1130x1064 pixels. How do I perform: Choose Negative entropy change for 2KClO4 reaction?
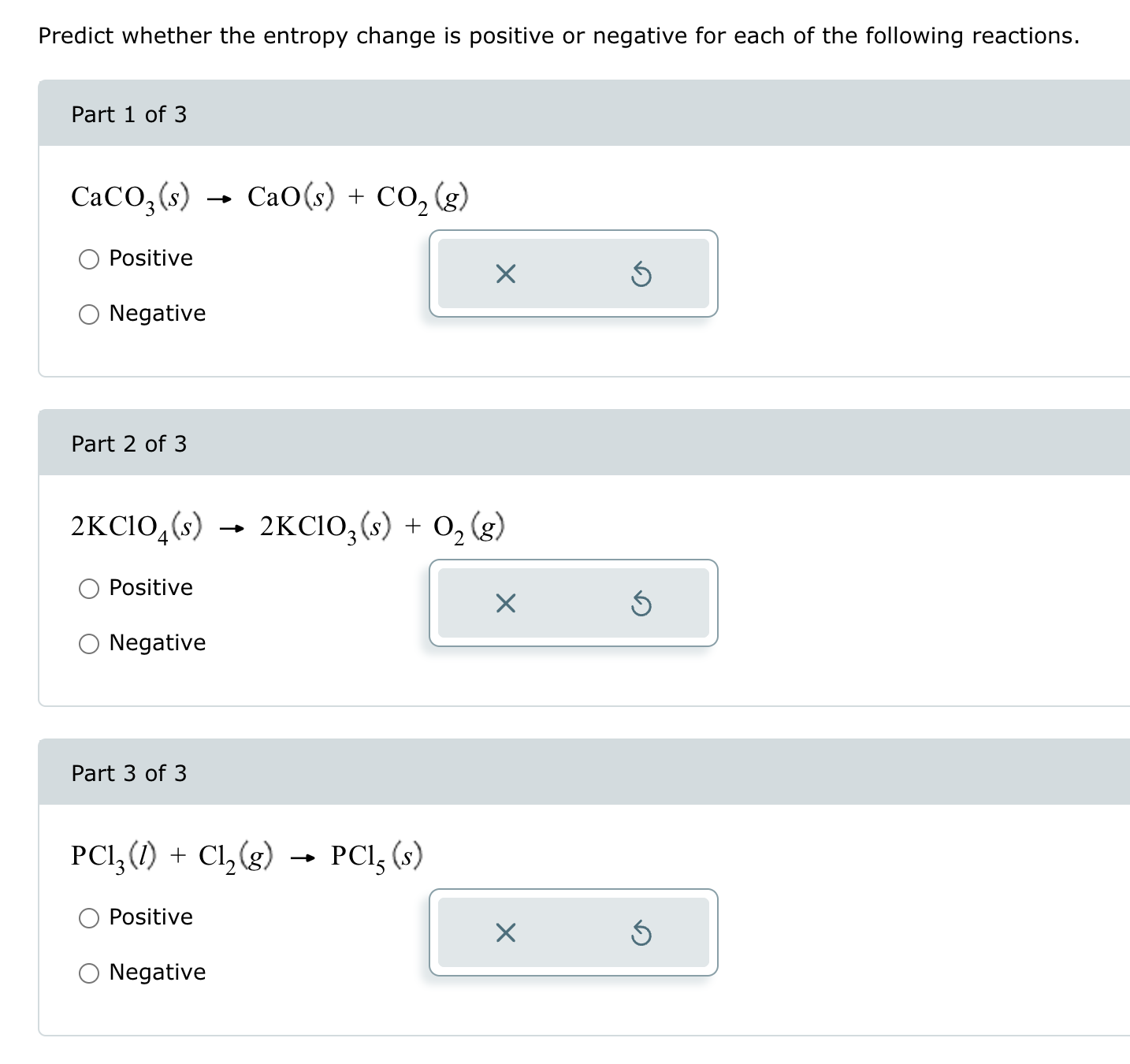pos(90,643)
